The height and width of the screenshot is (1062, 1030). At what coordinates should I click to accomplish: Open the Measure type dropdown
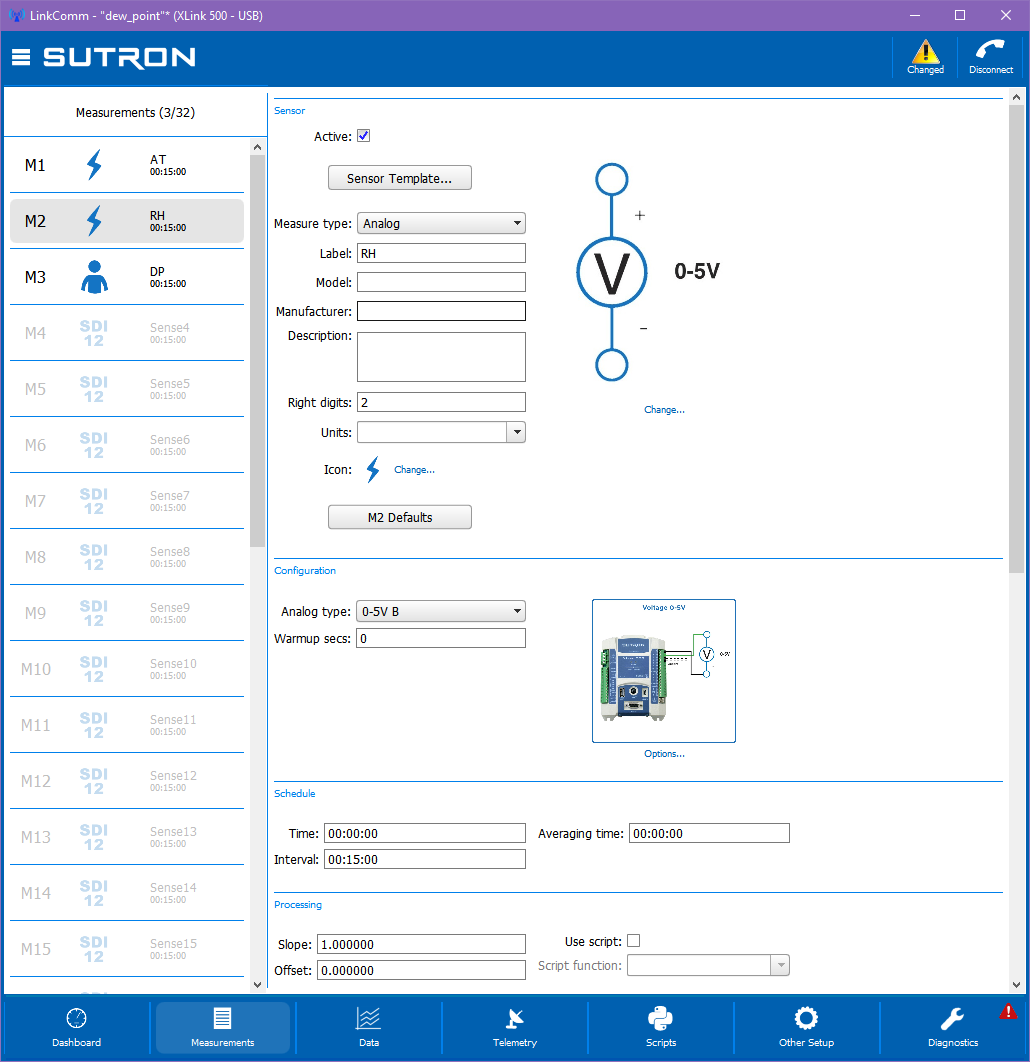tap(441, 223)
